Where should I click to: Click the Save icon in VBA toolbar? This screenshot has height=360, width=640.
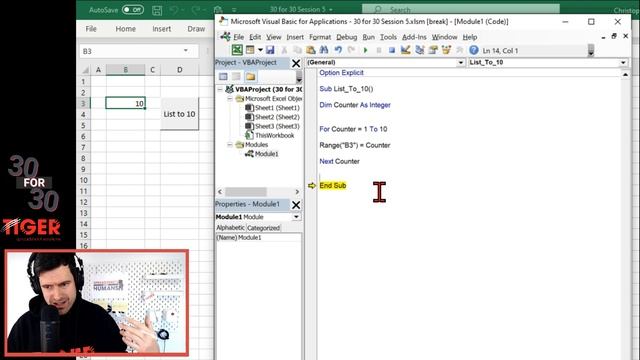point(270,50)
